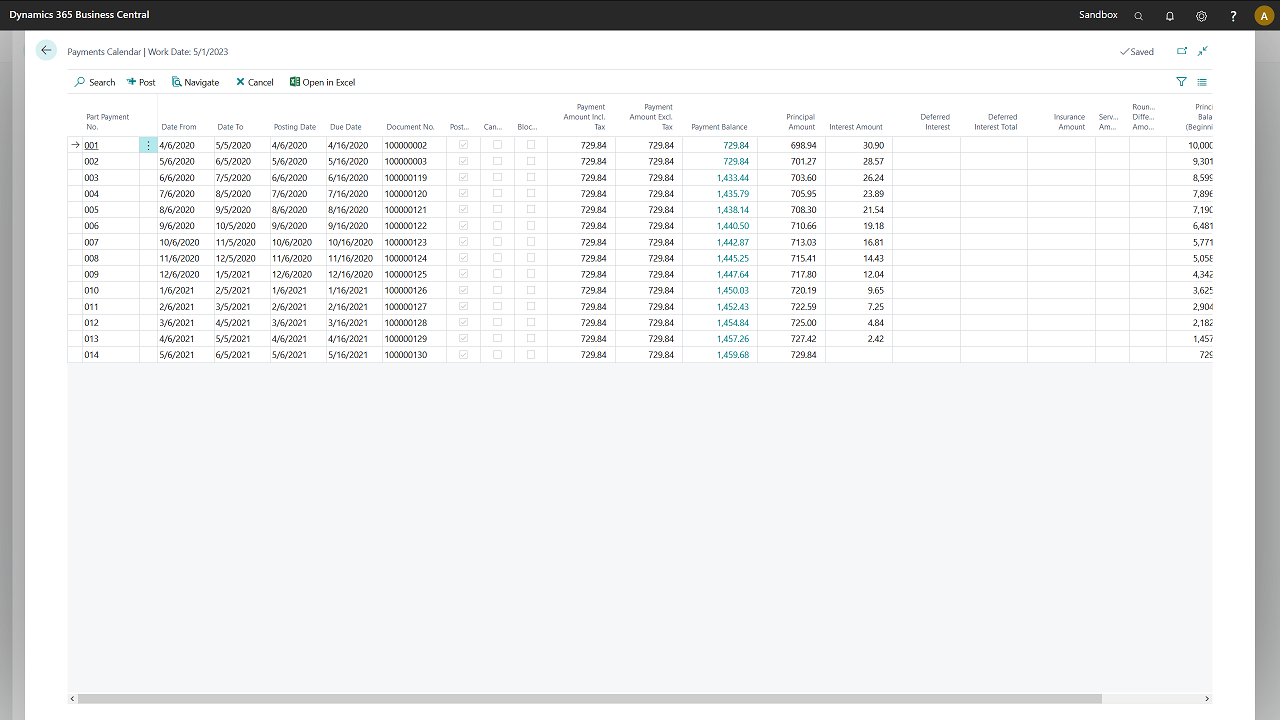Image resolution: width=1280 pixels, height=720 pixels.
Task: Open the Payment Balance 1,459.68 link
Action: (x=733, y=355)
